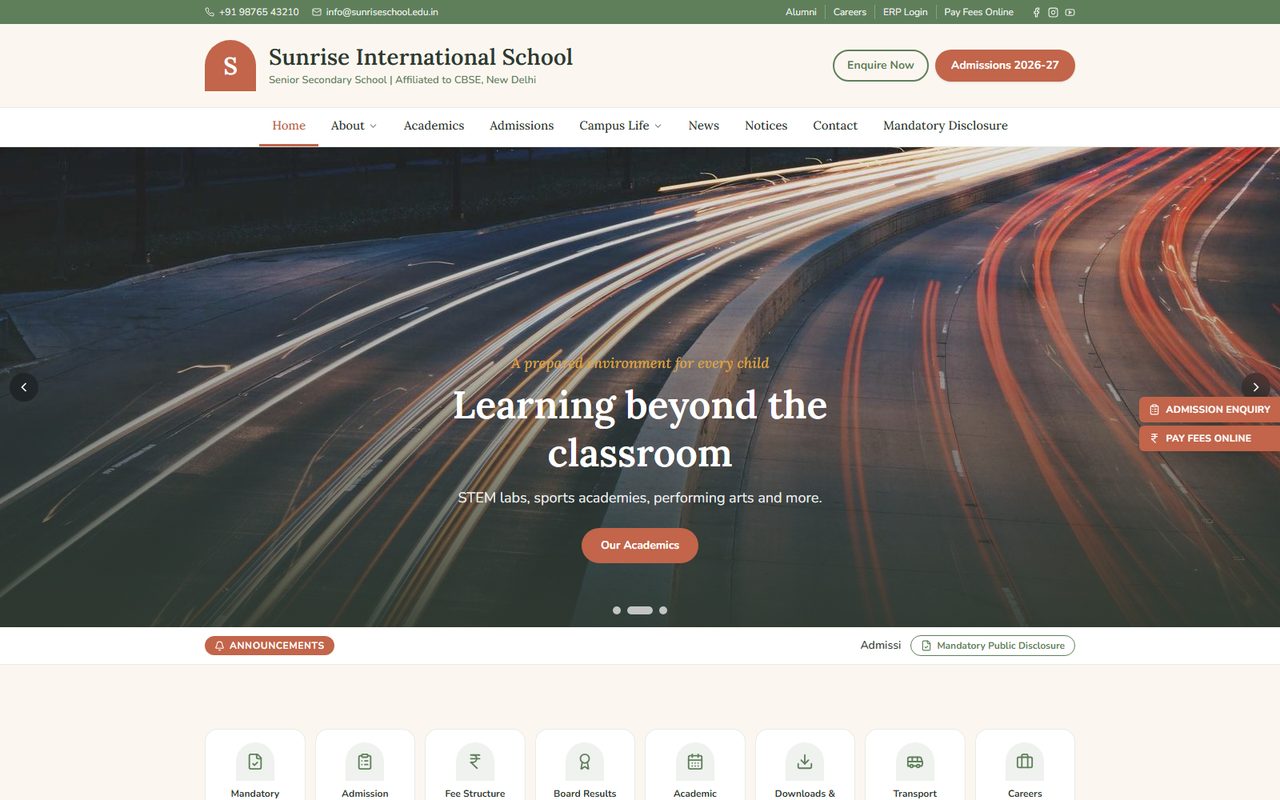Go to the previous hero slide

pos(24,387)
